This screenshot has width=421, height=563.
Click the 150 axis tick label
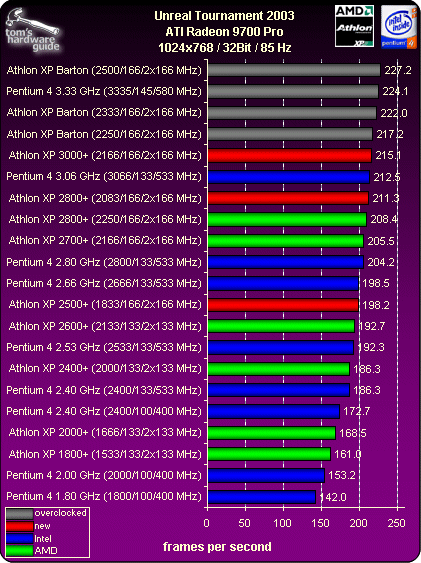tap(320, 523)
